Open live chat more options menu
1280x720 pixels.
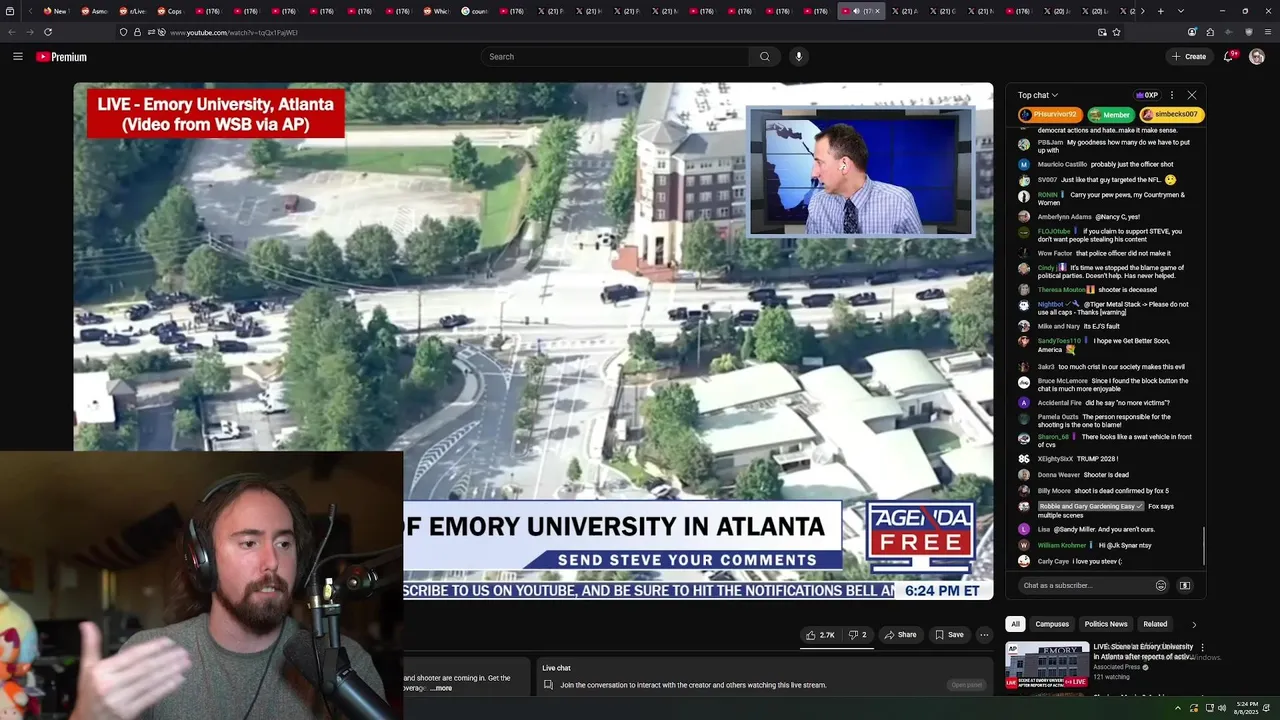coord(1172,95)
